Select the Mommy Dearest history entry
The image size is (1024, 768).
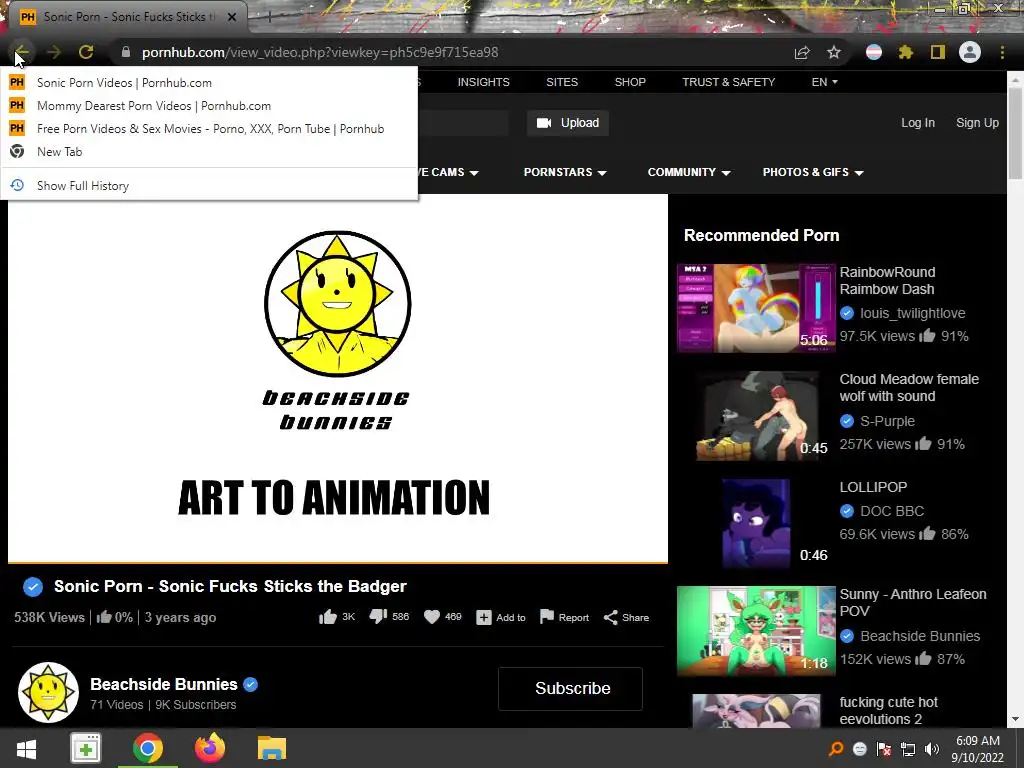tap(209, 106)
